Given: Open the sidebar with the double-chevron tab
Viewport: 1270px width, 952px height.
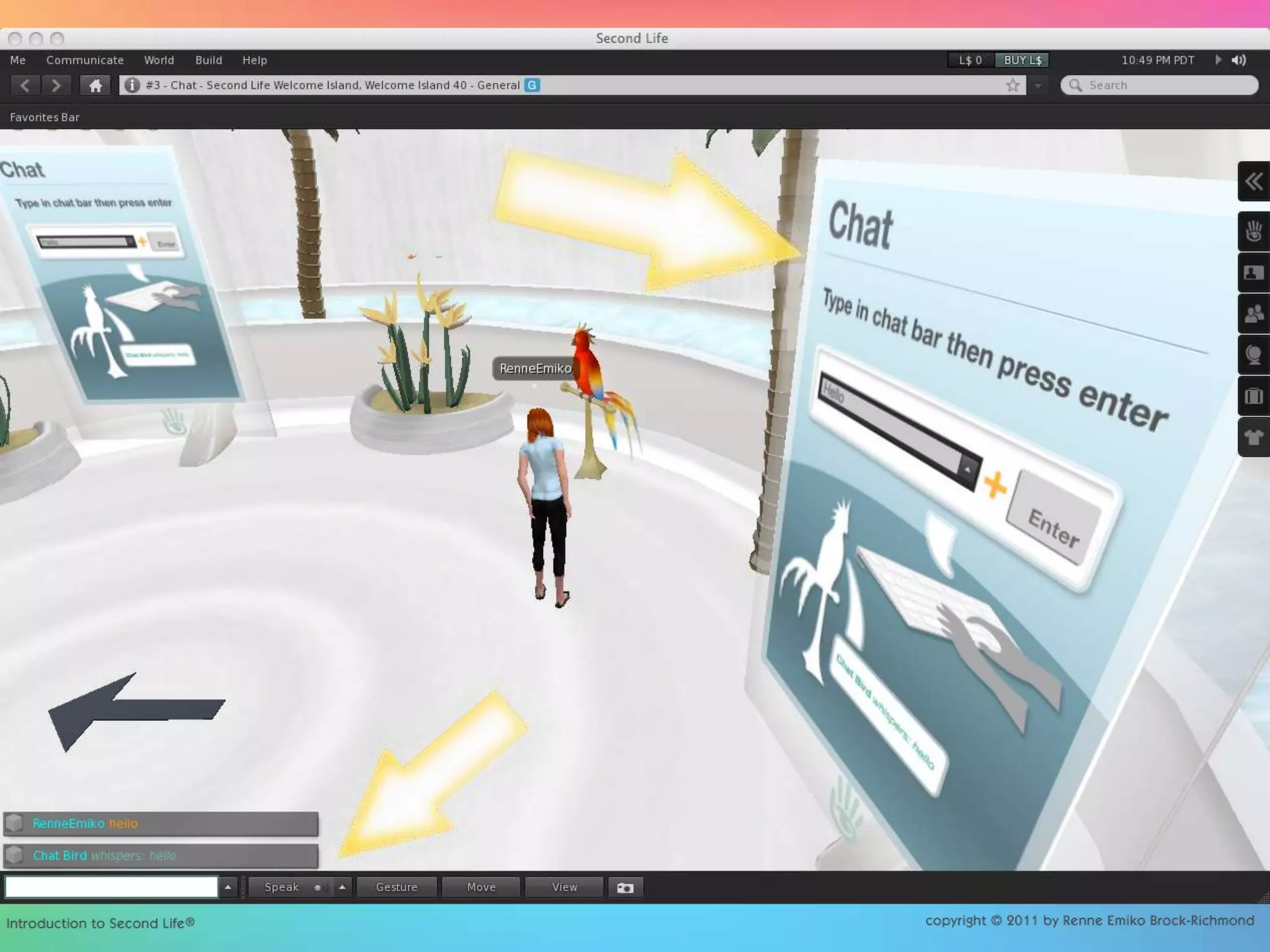Looking at the screenshot, I should [1253, 182].
